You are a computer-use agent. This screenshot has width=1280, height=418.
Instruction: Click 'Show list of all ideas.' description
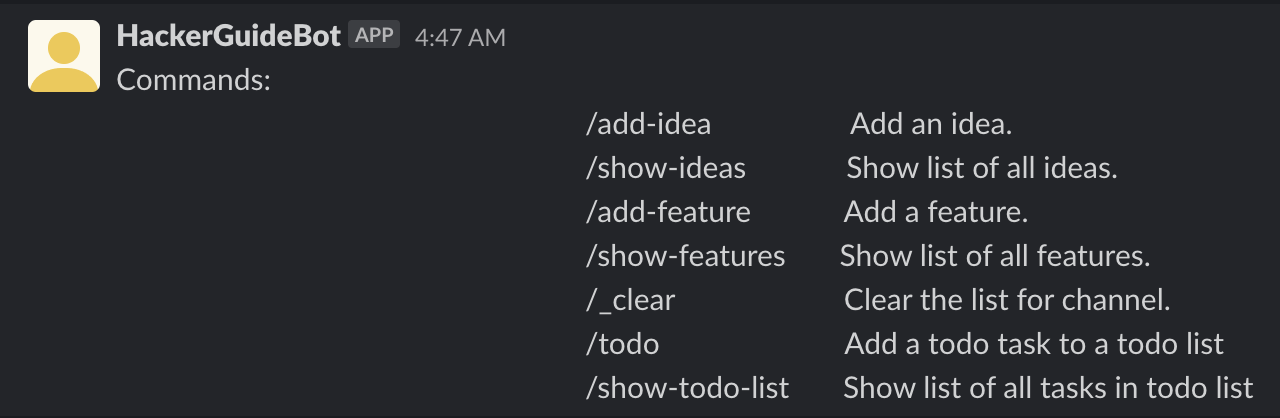(982, 168)
